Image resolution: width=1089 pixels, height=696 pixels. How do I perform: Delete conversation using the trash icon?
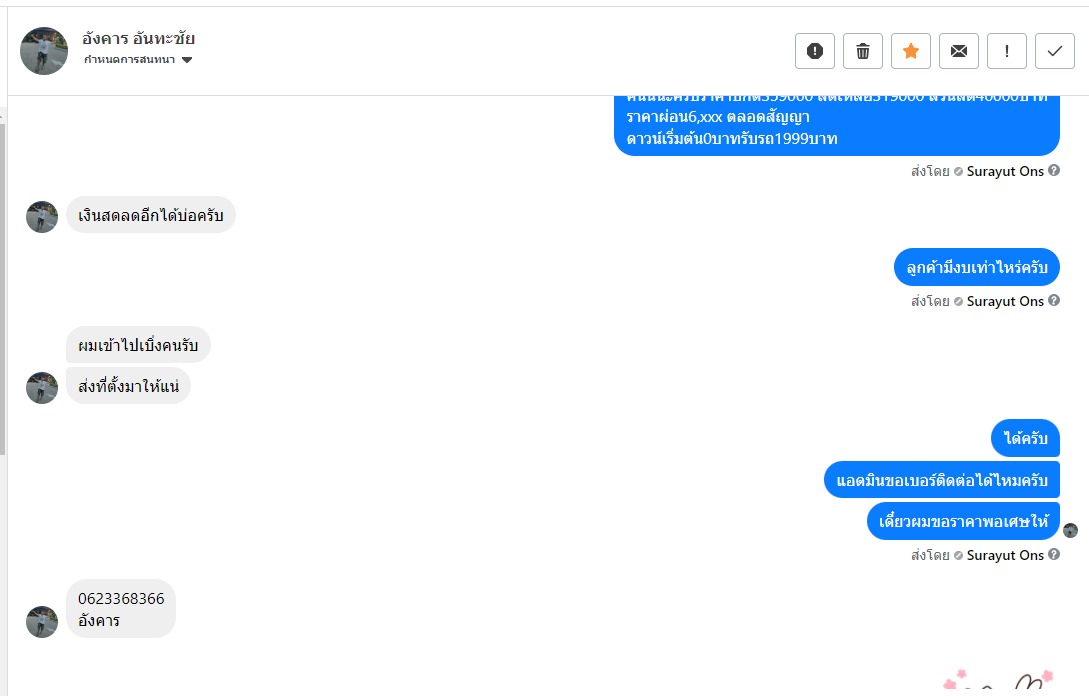tap(863, 51)
